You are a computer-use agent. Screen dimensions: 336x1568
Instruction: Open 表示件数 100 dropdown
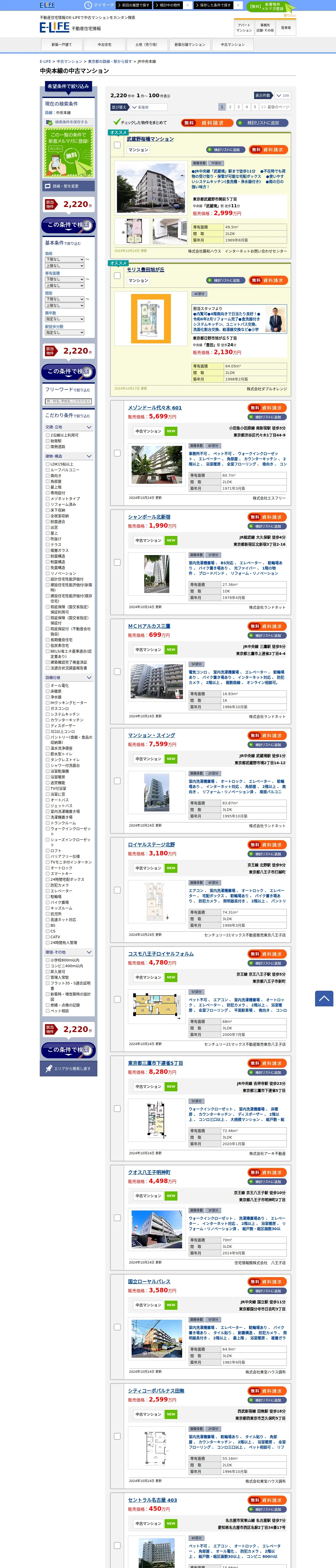tap(282, 96)
